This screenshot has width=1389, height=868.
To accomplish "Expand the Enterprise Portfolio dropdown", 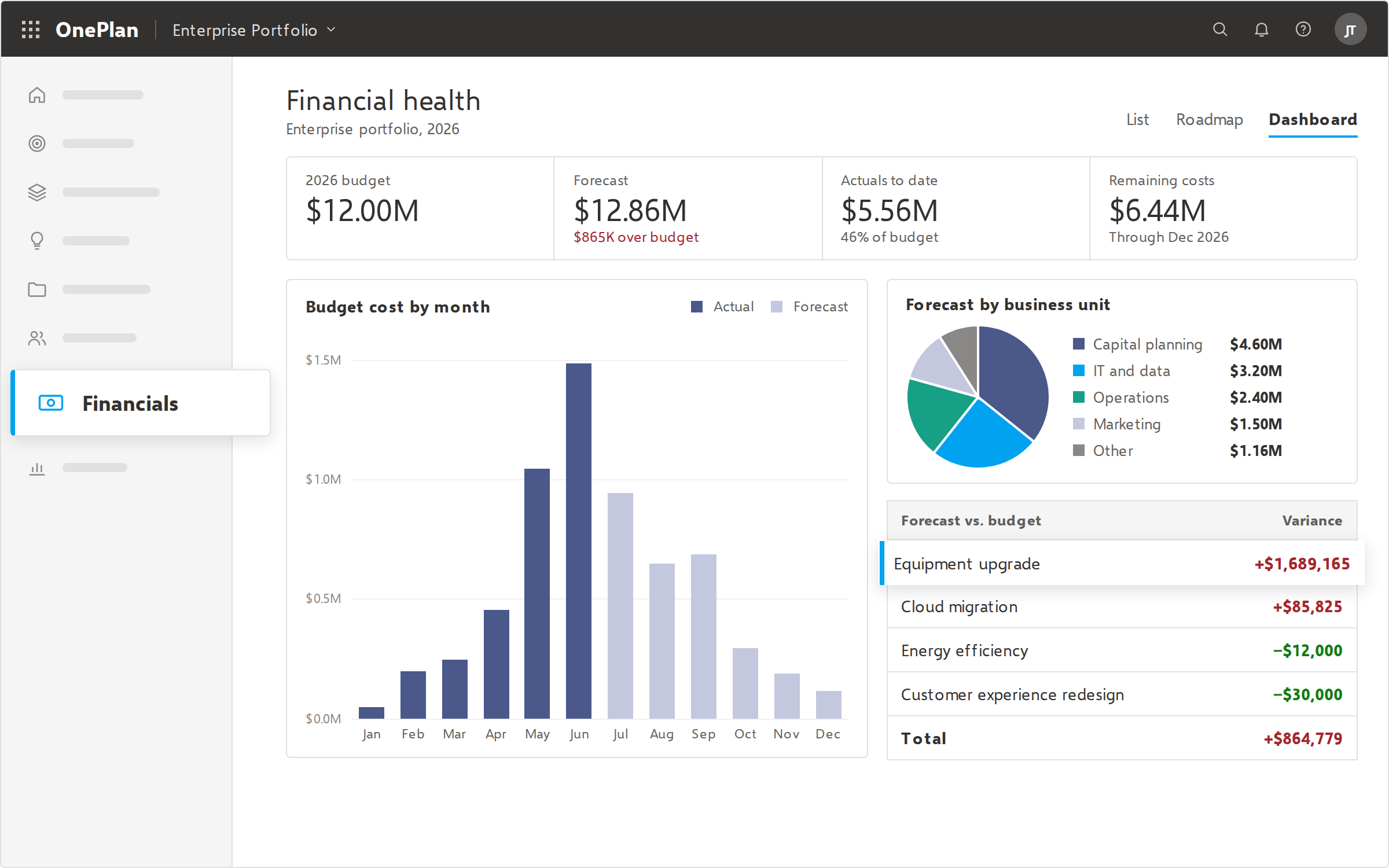I will (x=254, y=30).
